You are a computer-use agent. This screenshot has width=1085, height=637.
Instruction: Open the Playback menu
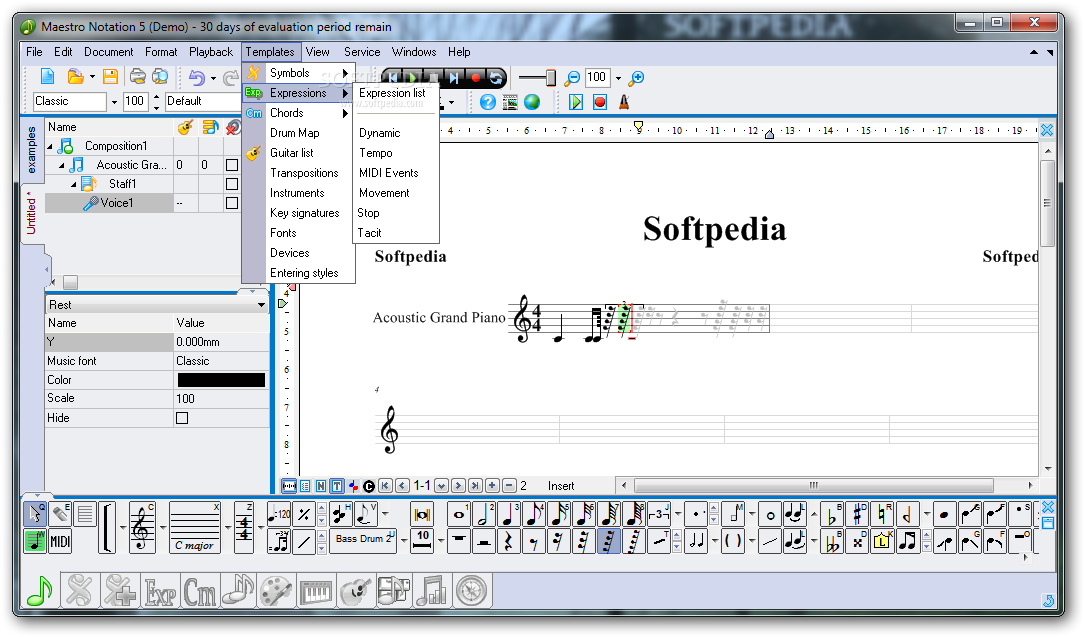(210, 52)
